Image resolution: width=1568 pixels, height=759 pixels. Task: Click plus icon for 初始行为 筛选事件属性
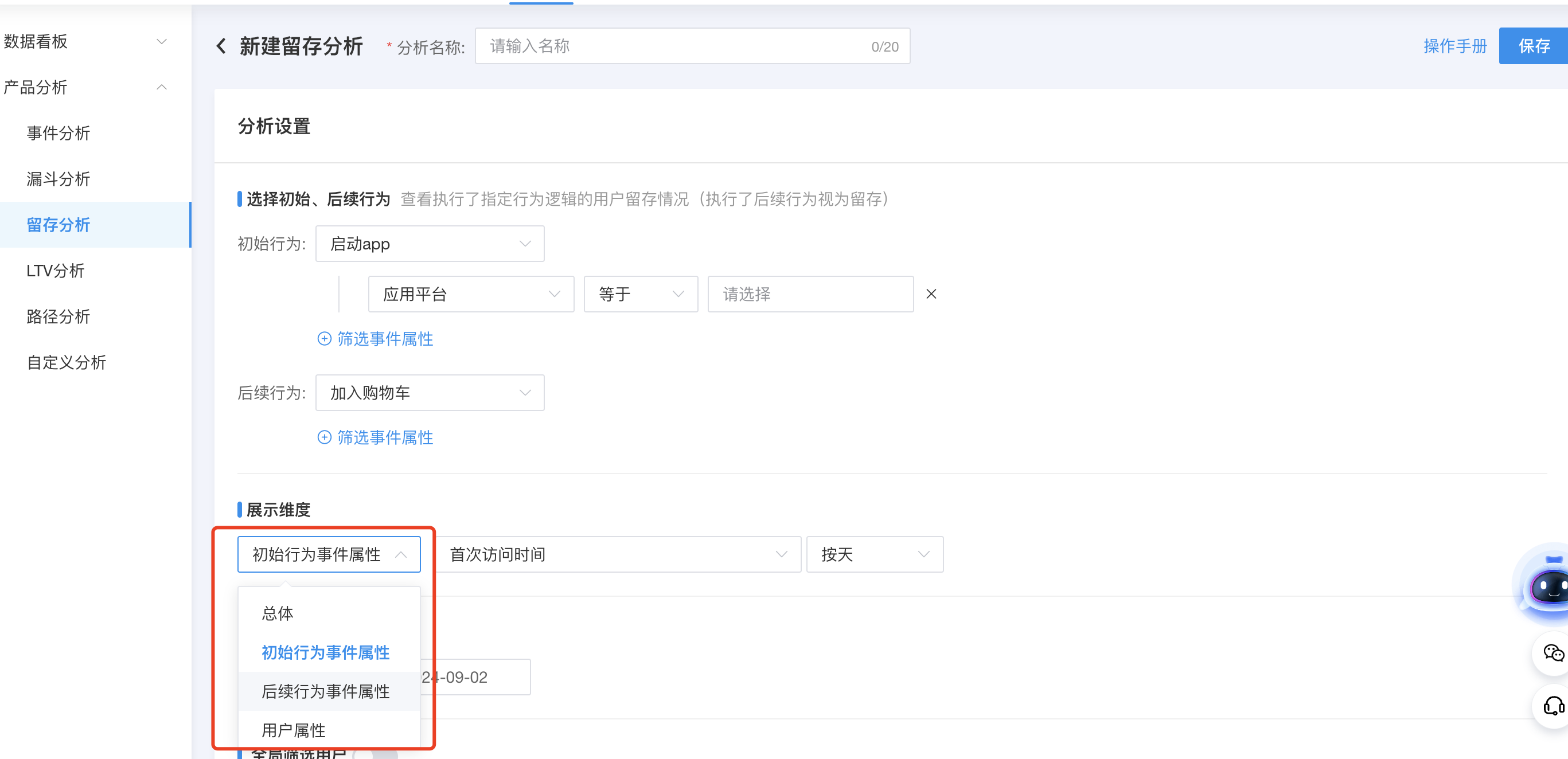[x=325, y=339]
